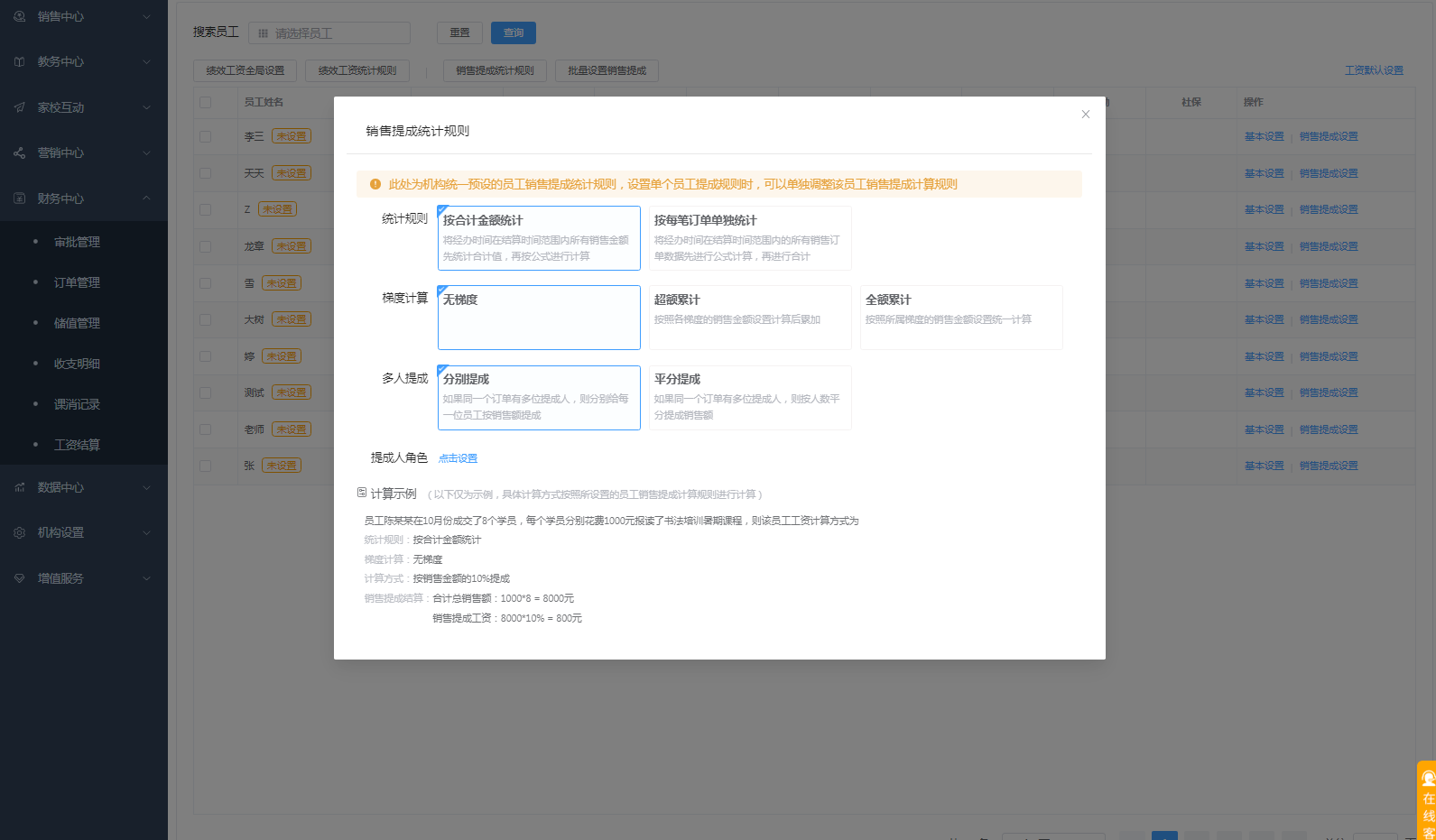This screenshot has height=840, width=1436.
Task: Click 销售提成统计规则 toolbar button
Action: 495,70
